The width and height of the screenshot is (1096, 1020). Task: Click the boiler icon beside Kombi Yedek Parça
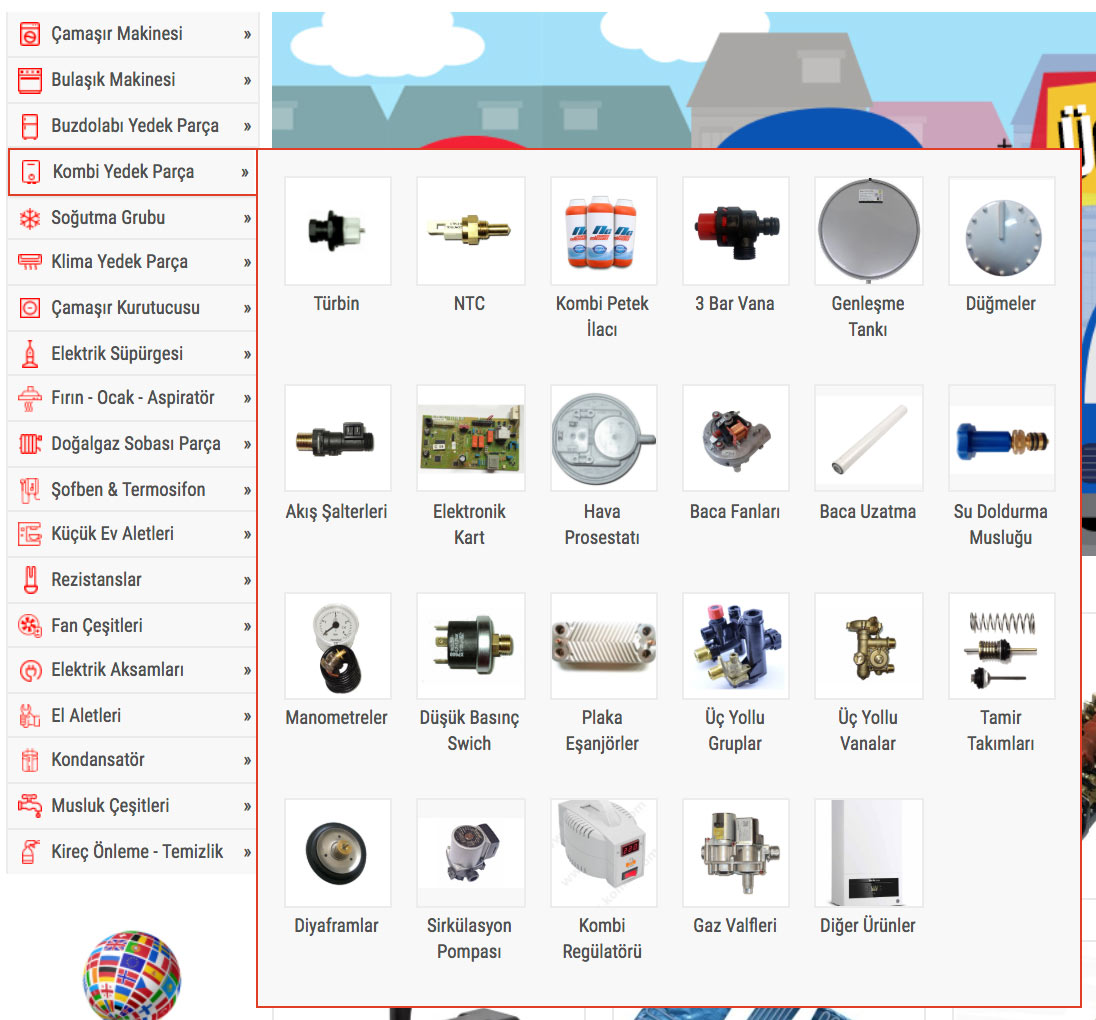point(31,172)
